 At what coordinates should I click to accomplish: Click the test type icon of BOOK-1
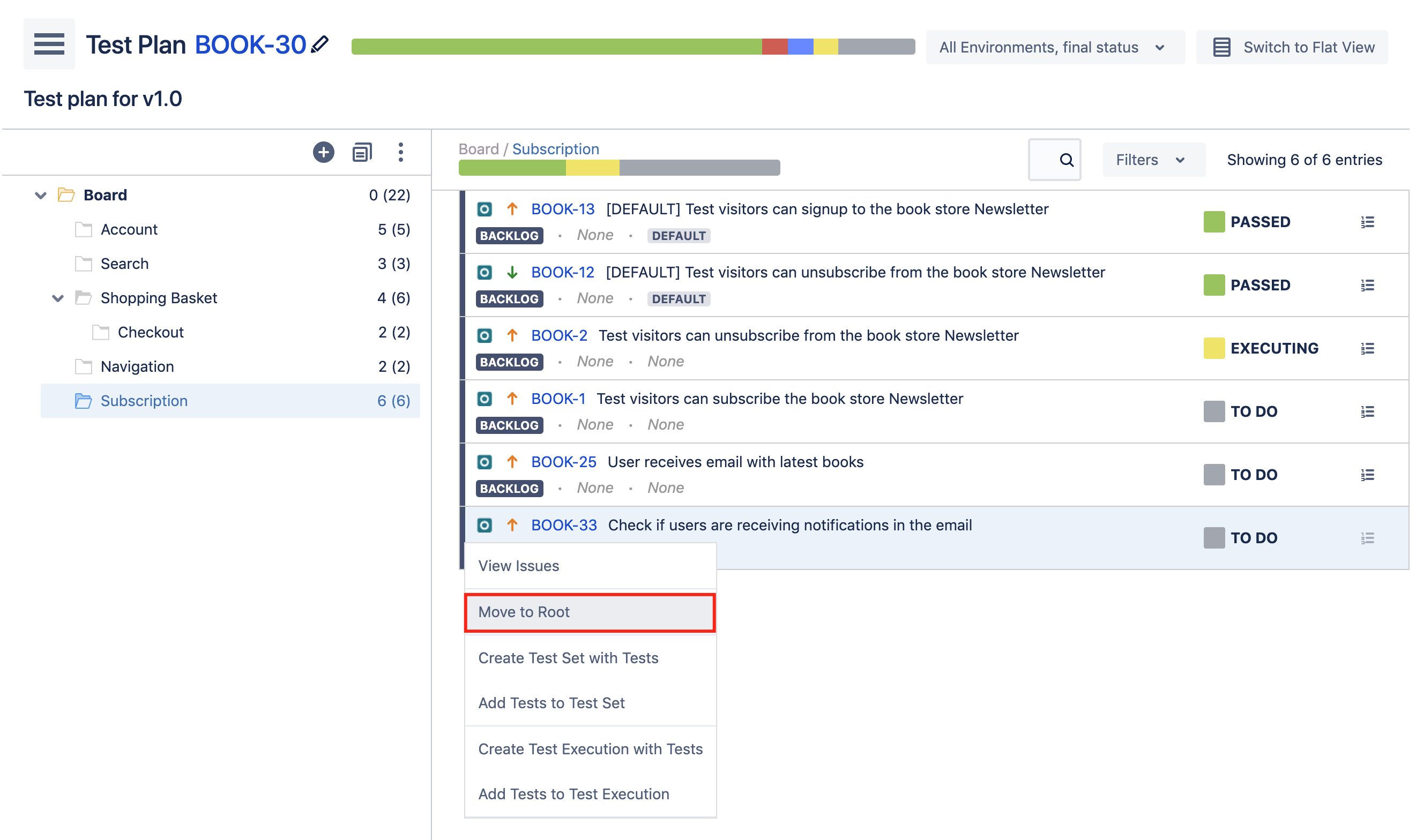484,399
